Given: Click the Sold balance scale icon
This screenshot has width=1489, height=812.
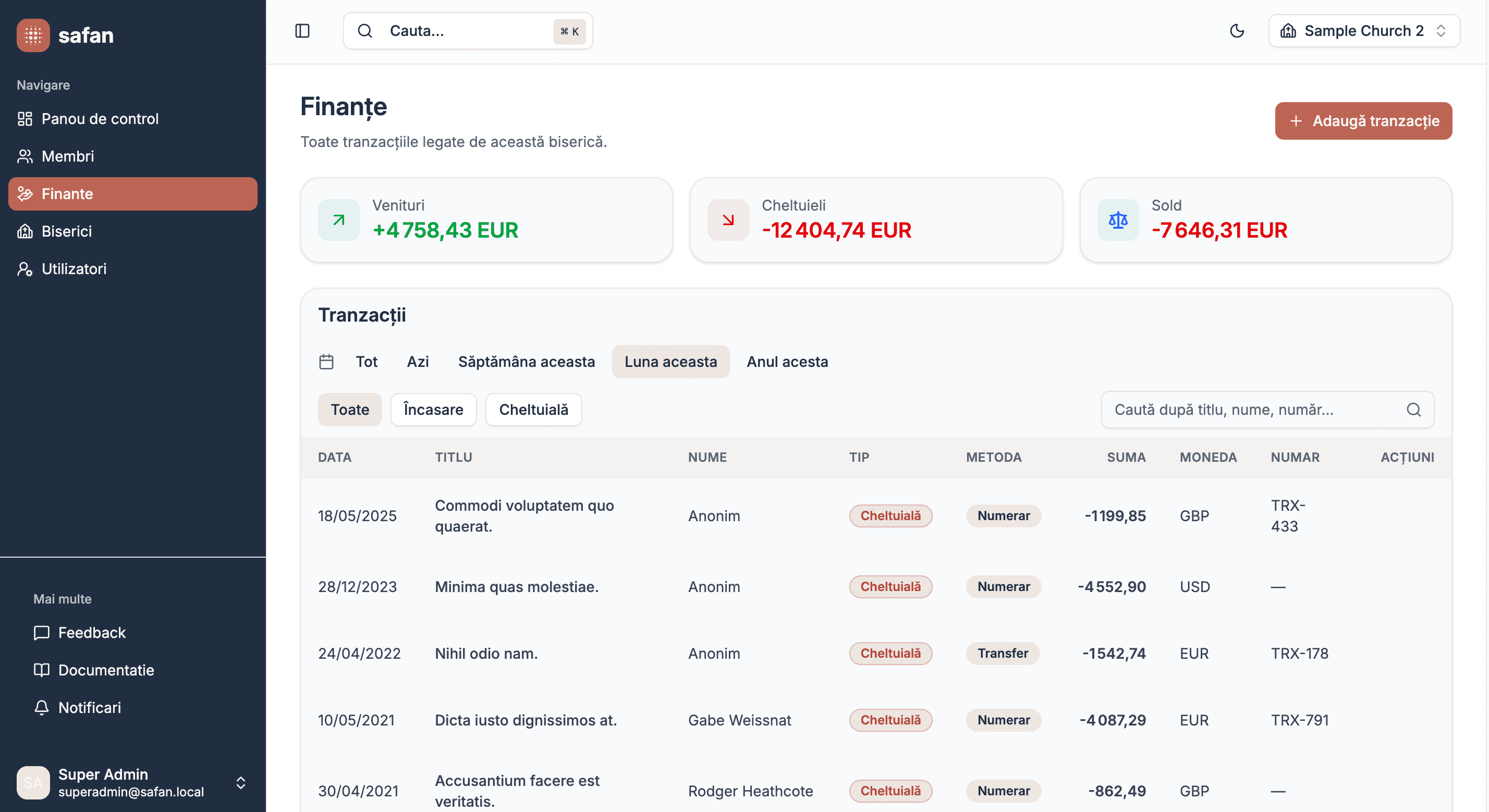Looking at the screenshot, I should click(x=1118, y=219).
